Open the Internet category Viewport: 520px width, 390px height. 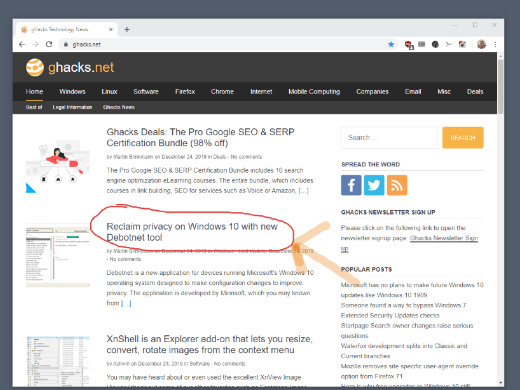click(x=261, y=91)
